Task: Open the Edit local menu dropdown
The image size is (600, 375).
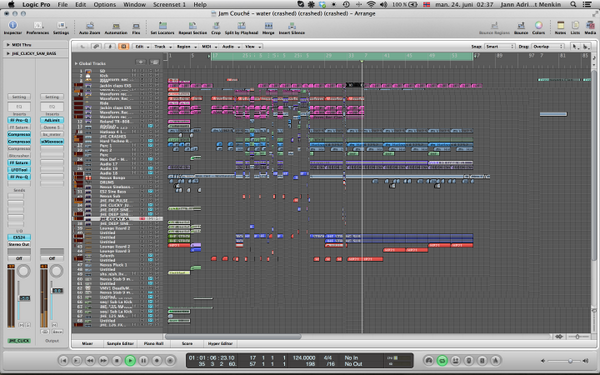Action: pos(142,47)
